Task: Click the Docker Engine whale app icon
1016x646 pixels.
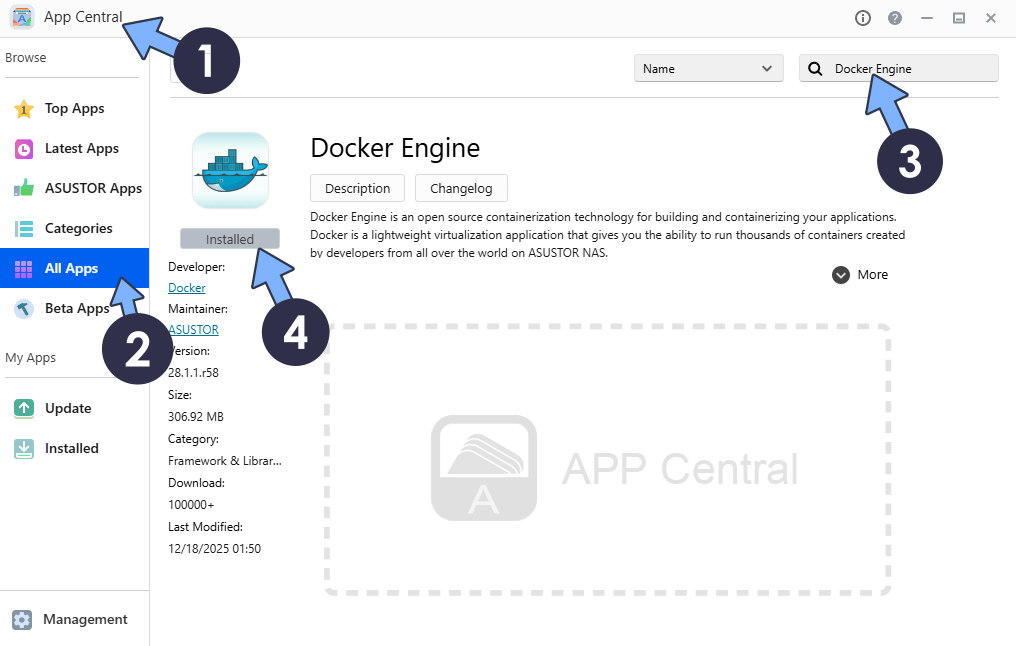Action: click(x=230, y=170)
